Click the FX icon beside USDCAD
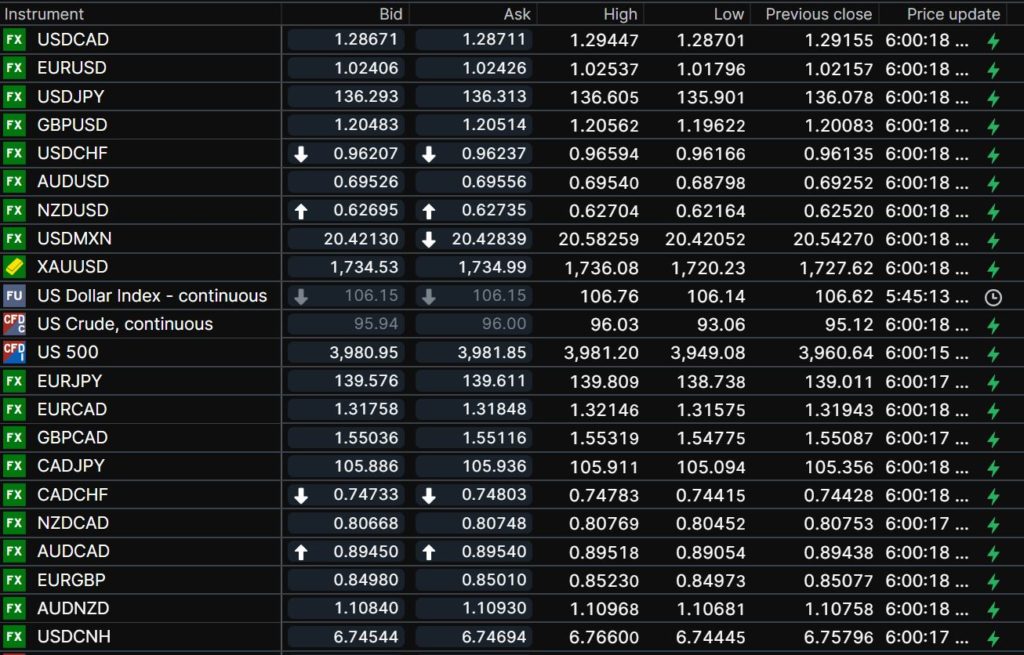 click(x=14, y=40)
